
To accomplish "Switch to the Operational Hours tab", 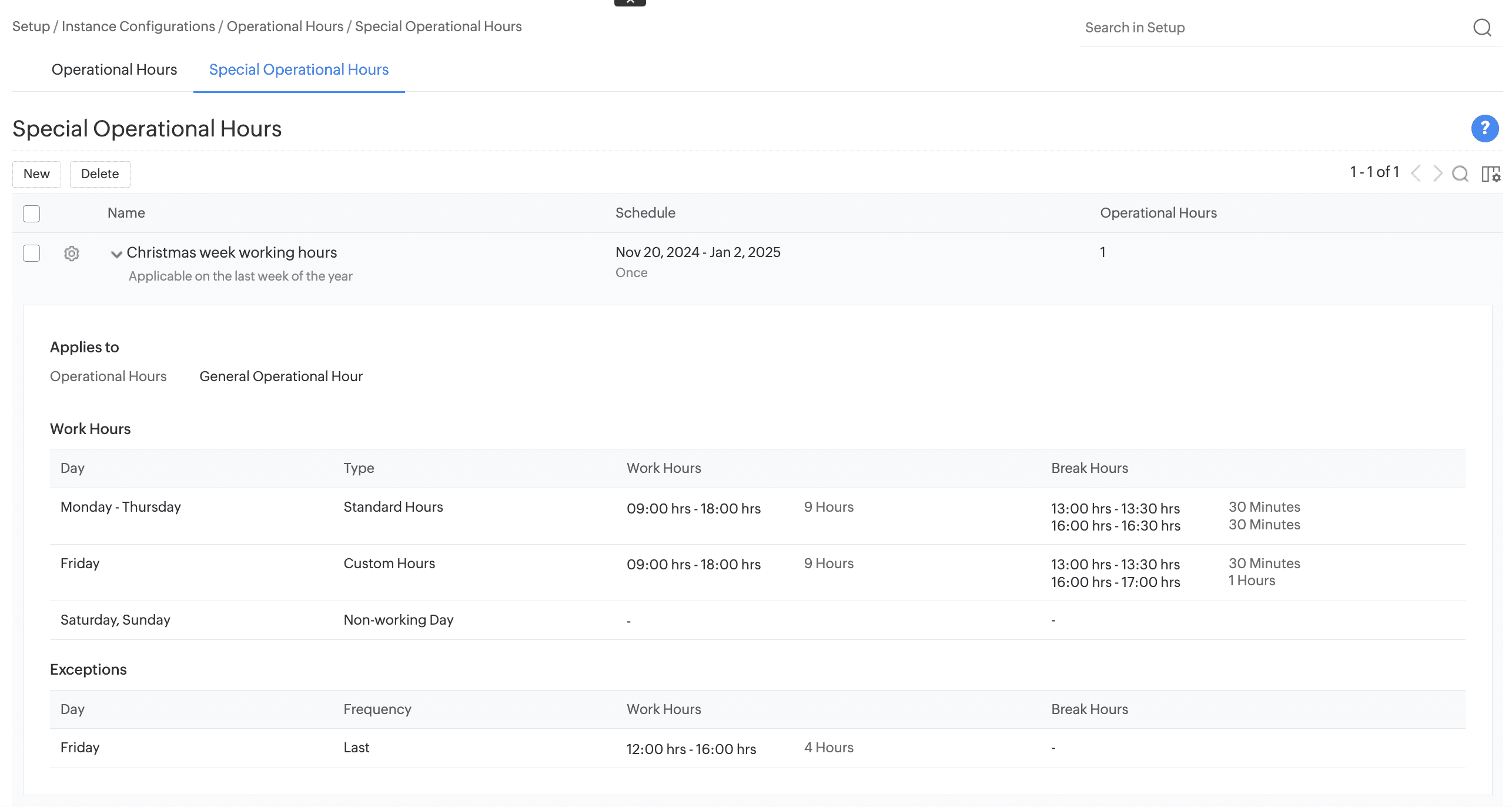I will (x=114, y=70).
